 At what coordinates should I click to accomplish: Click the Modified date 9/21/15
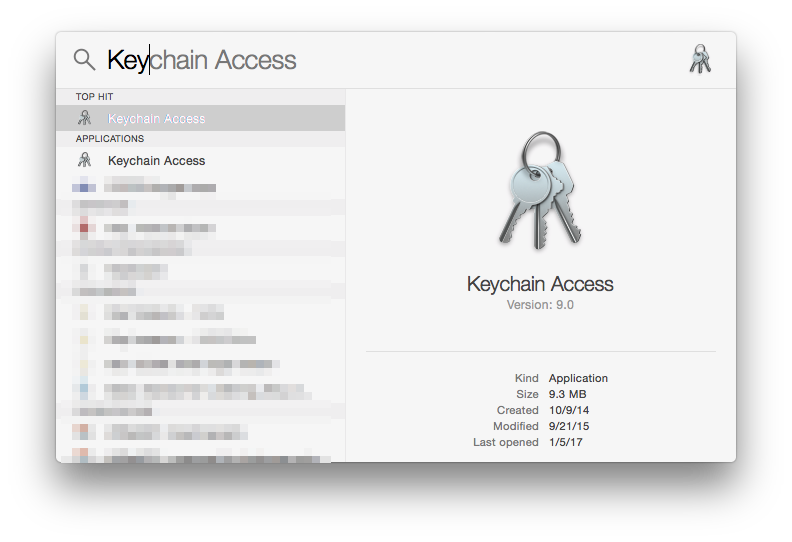(x=569, y=426)
